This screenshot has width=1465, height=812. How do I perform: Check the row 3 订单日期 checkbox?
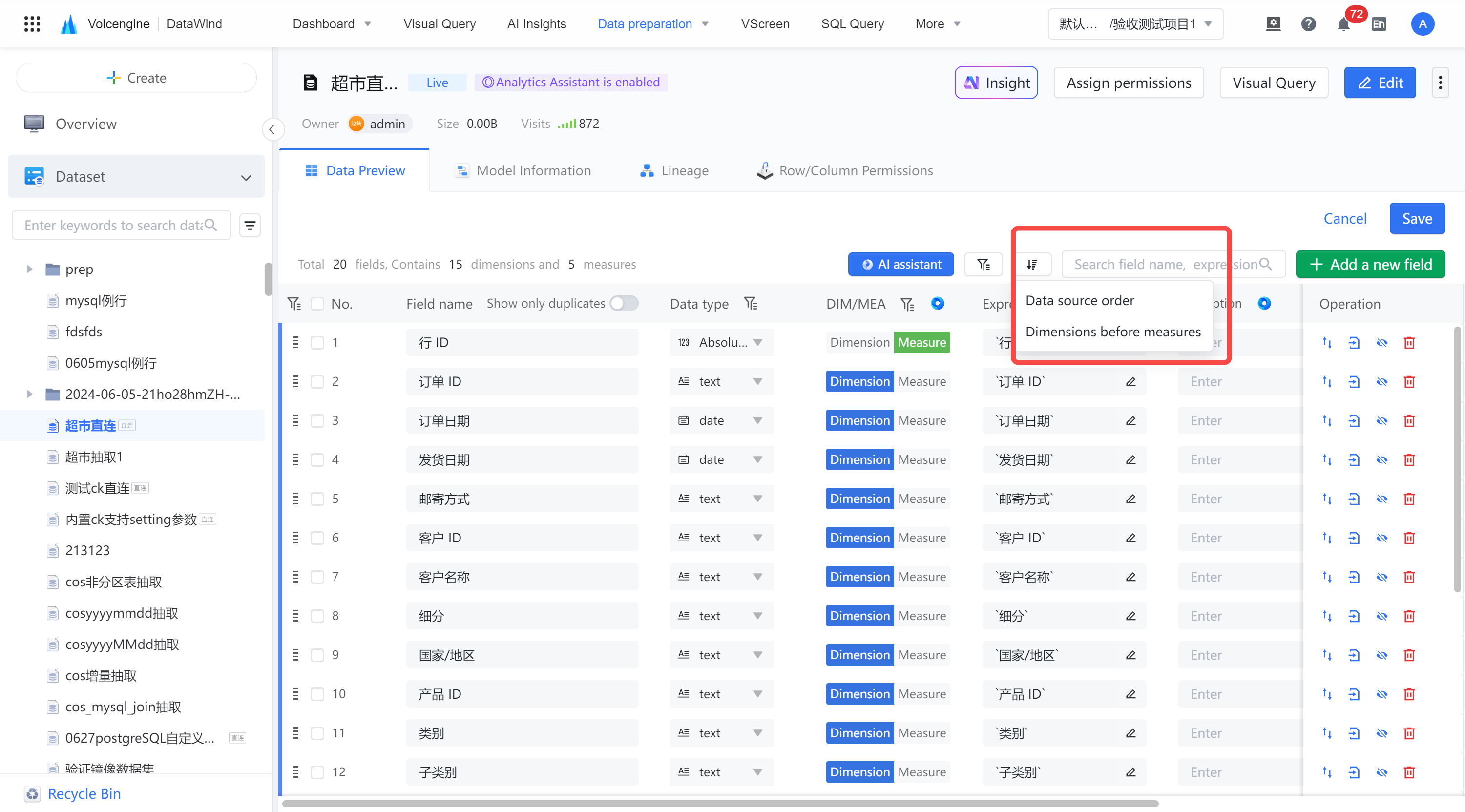pos(317,421)
